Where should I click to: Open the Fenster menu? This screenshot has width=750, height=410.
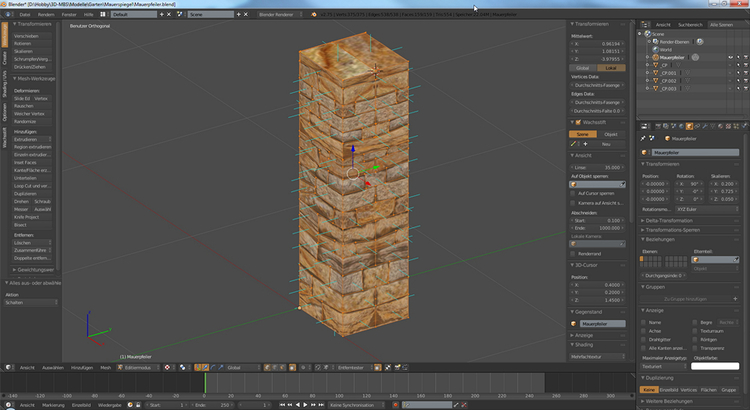(x=69, y=14)
